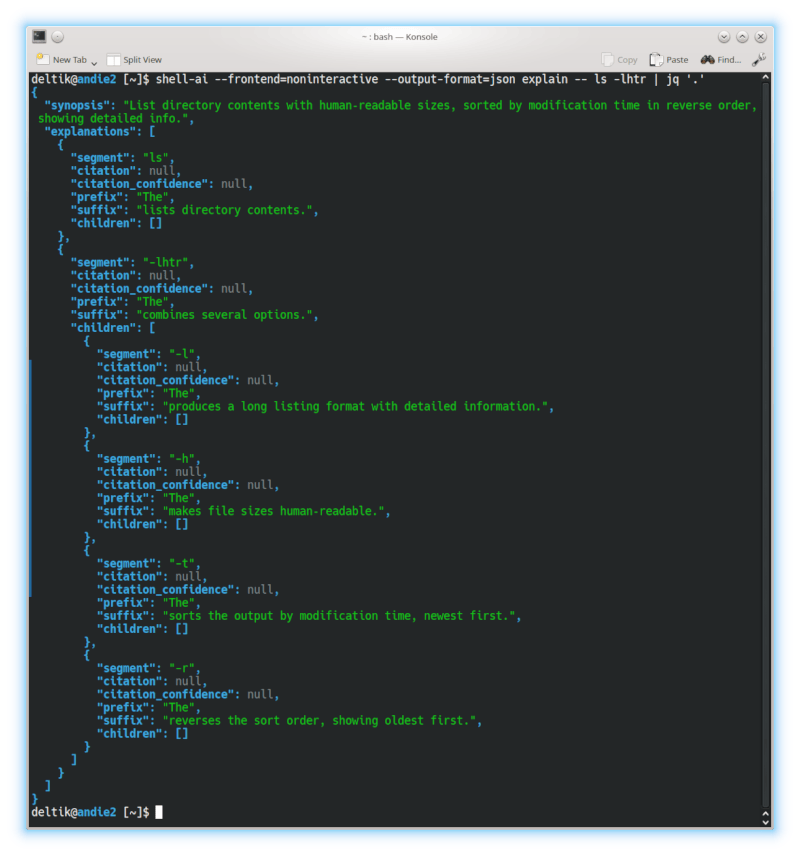Paste clipboard contents using the Paste icon
Screen dimensions: 800x856
coord(656,60)
